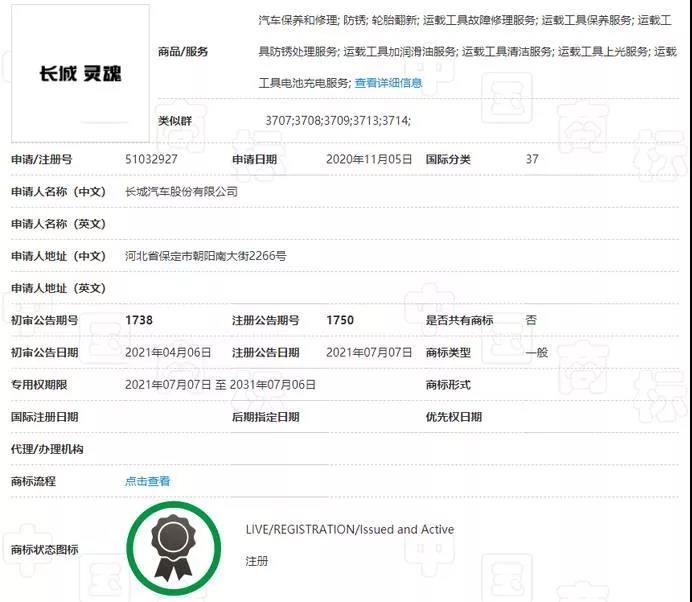Select goods text line starting 具防锈处理服务

[x=467, y=52]
